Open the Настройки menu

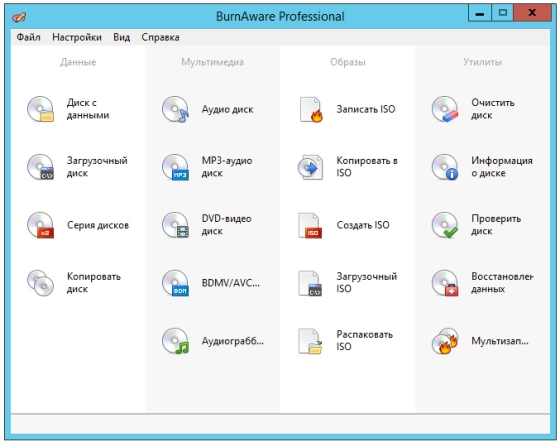click(x=77, y=37)
